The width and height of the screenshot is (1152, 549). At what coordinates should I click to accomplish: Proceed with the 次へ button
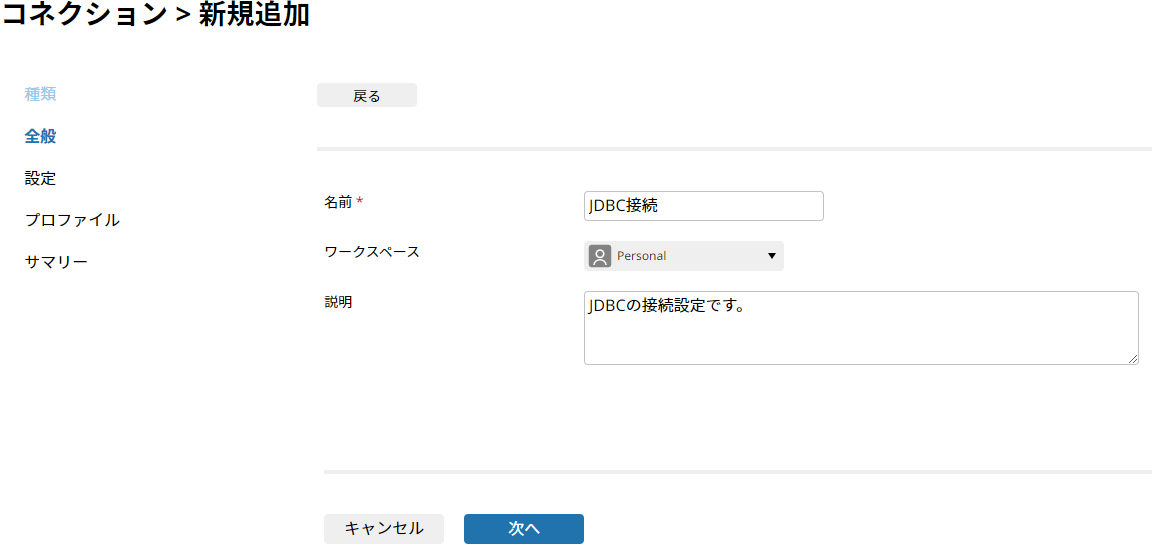(x=524, y=528)
